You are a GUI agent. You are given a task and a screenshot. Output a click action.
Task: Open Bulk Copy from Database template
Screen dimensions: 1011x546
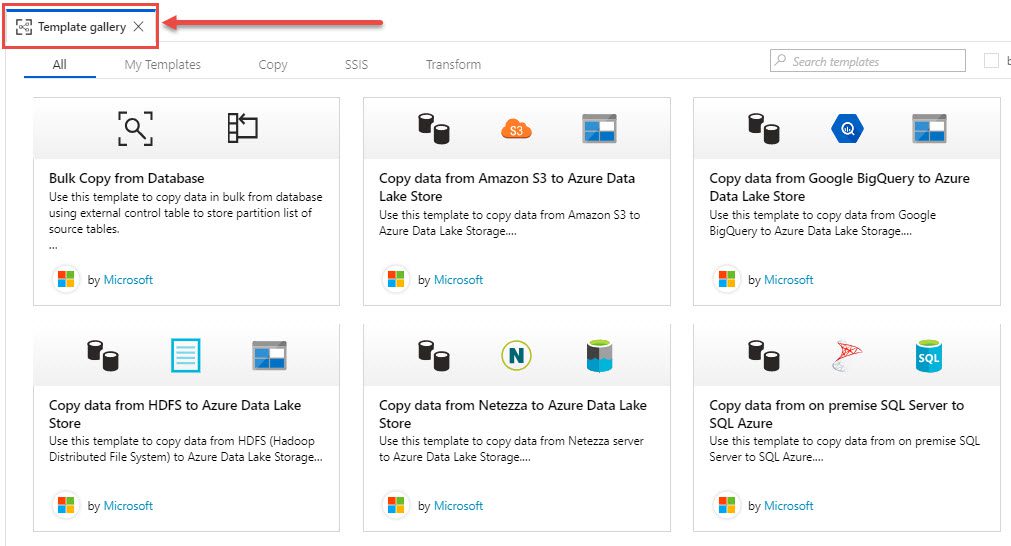[126, 178]
